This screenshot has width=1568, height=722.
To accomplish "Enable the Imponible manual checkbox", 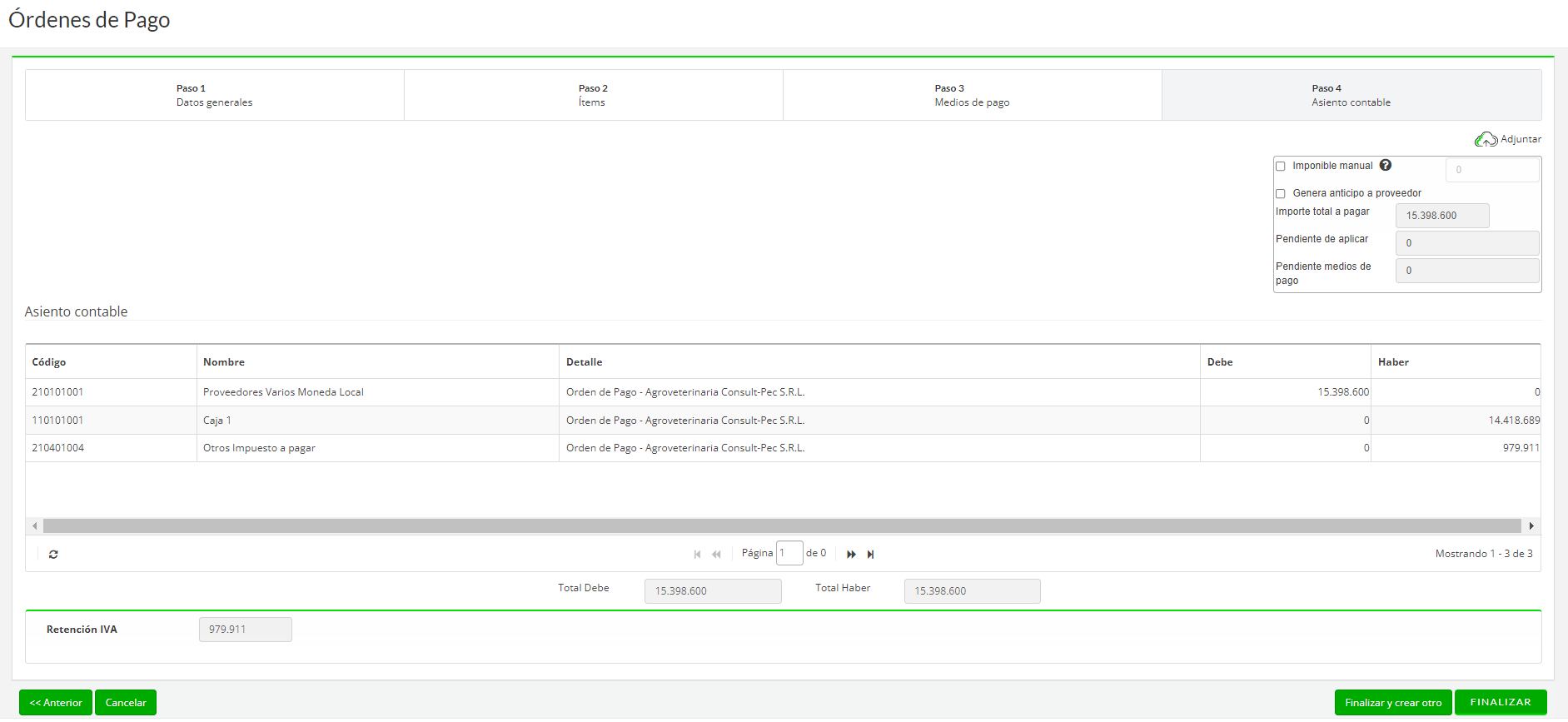I will click(x=1281, y=167).
